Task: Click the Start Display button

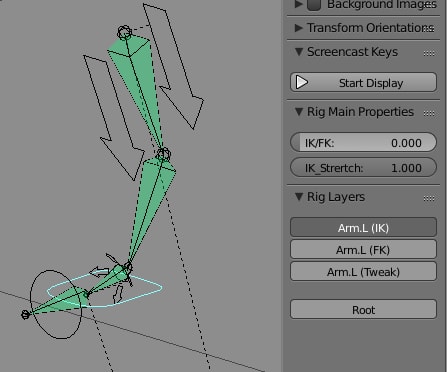Action: point(363,82)
